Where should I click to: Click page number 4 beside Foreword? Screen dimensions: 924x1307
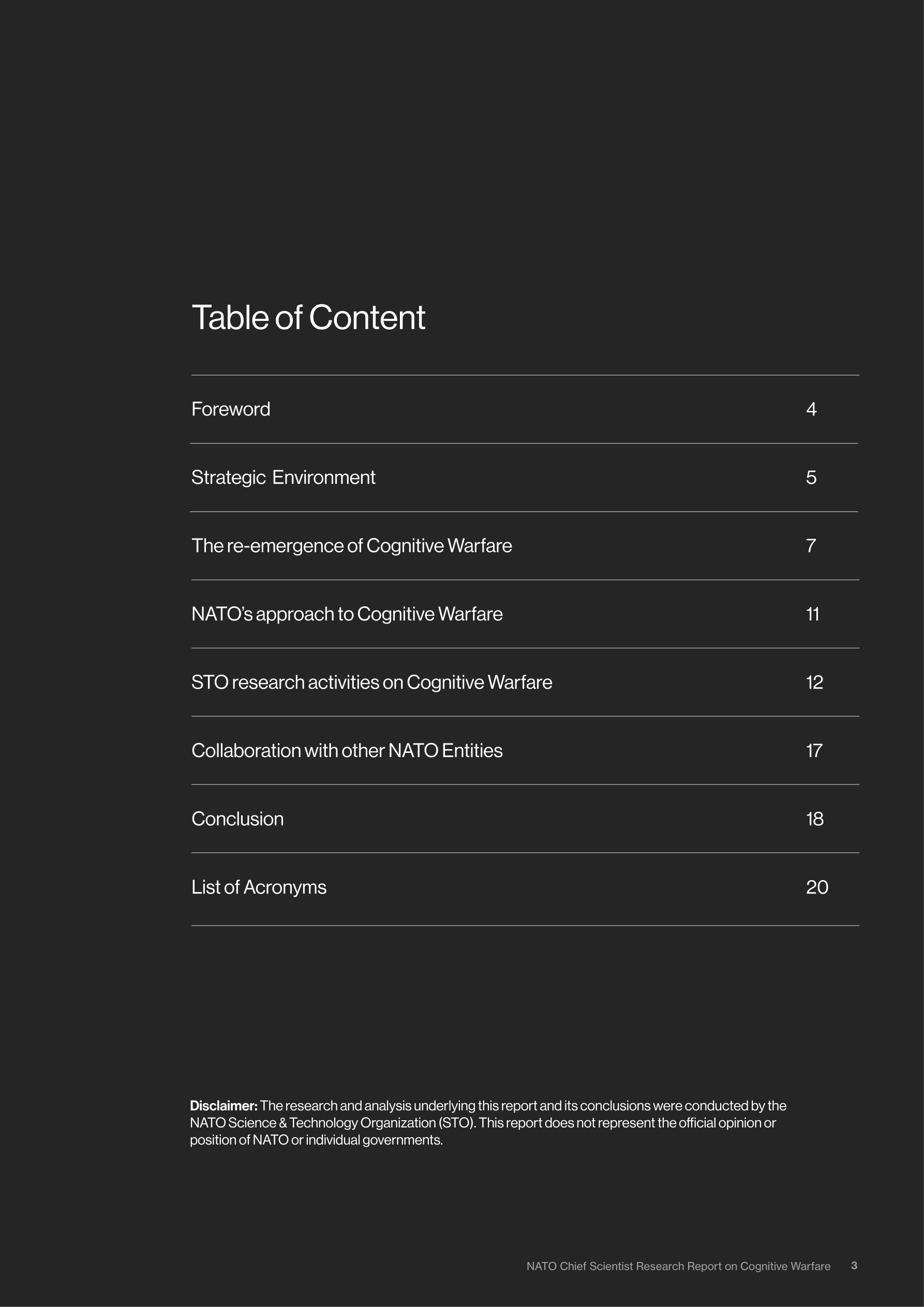click(x=811, y=409)
